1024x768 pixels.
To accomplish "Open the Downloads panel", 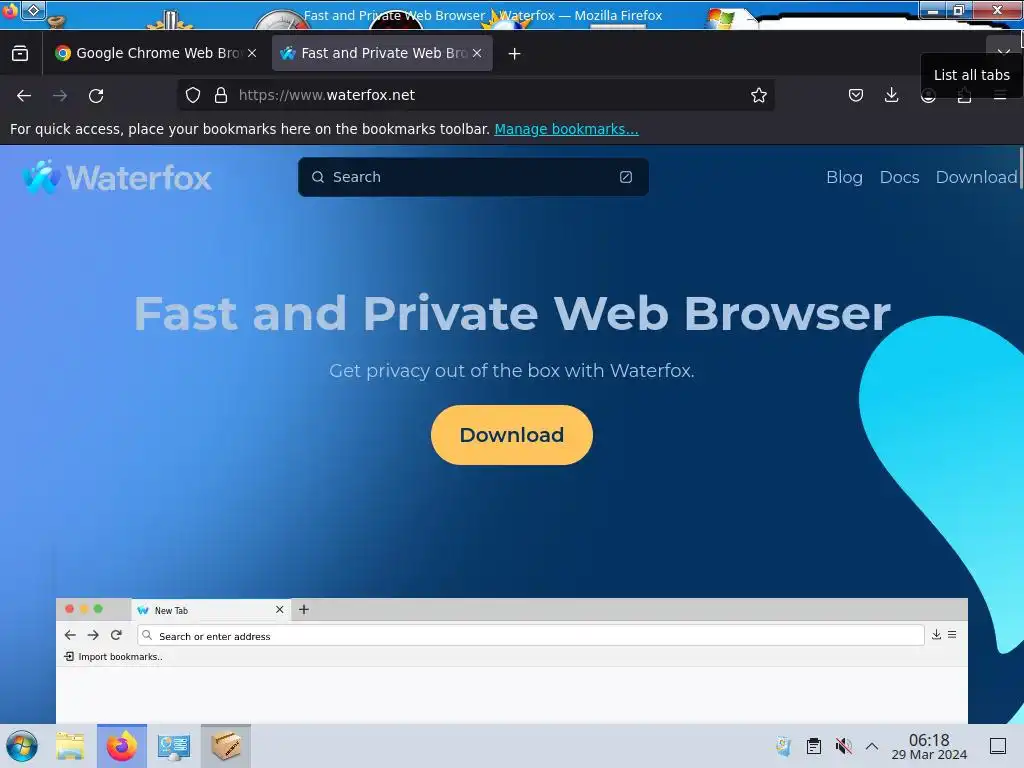I will tap(891, 95).
